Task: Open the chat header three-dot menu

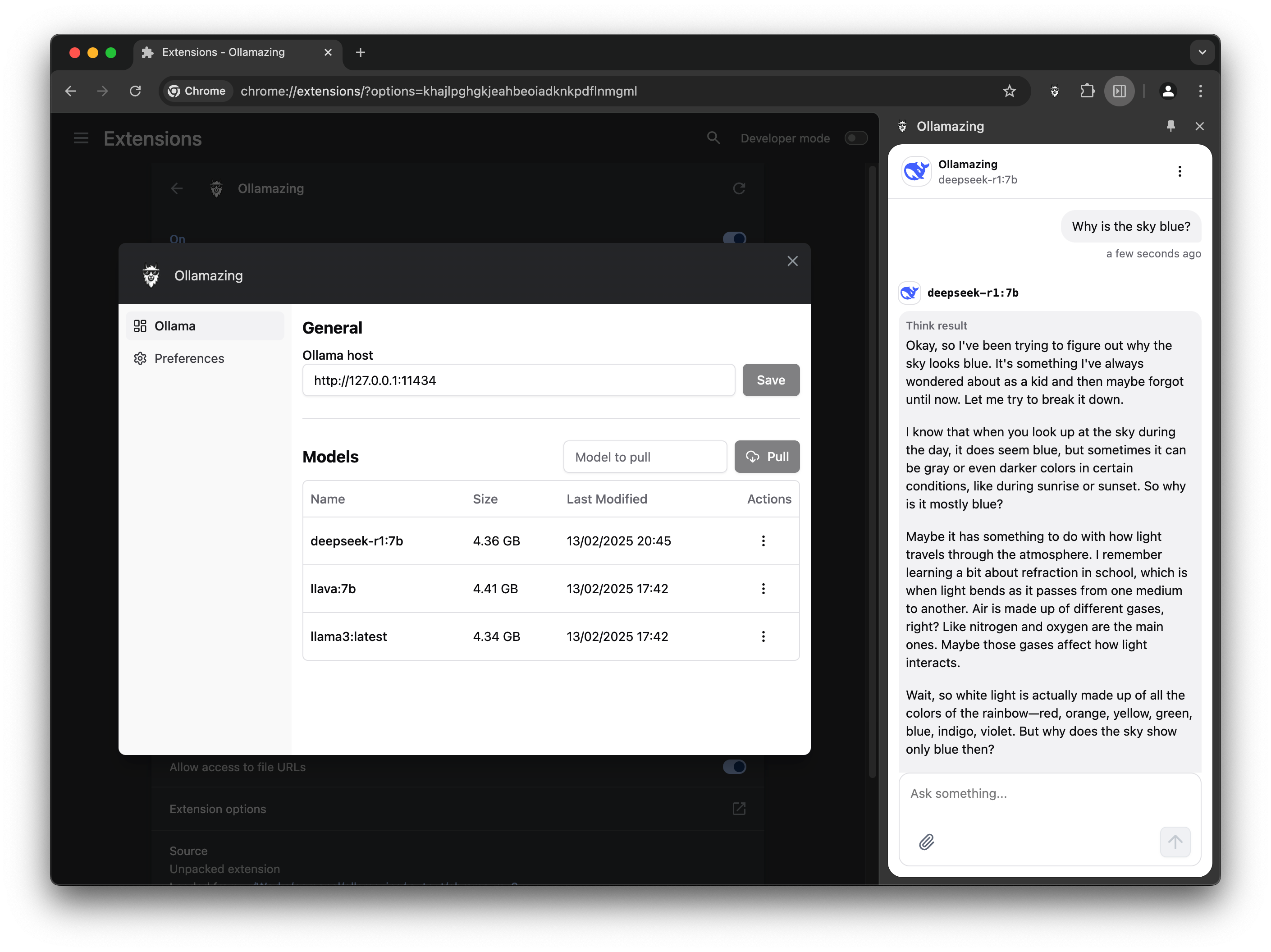Action: click(x=1180, y=171)
